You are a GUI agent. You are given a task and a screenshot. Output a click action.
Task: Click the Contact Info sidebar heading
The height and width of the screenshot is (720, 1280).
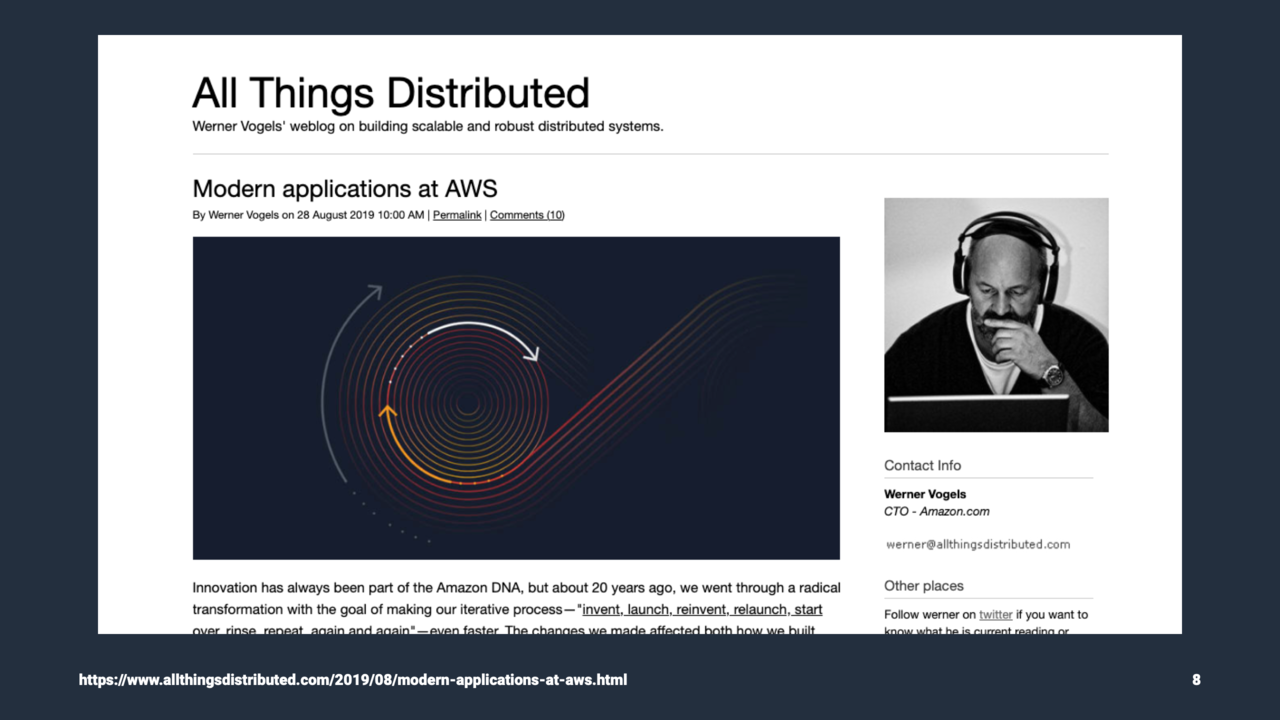coord(923,465)
